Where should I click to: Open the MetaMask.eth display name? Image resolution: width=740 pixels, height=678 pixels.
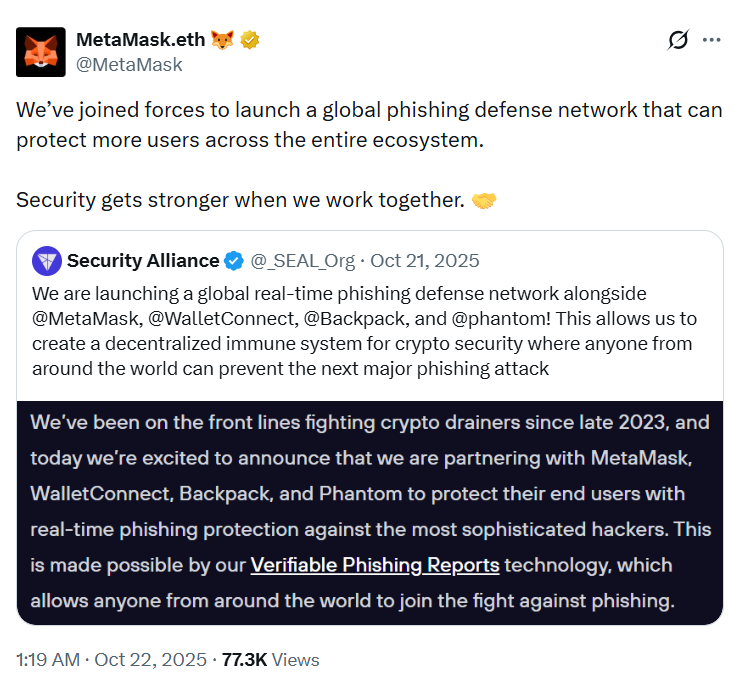(x=140, y=40)
